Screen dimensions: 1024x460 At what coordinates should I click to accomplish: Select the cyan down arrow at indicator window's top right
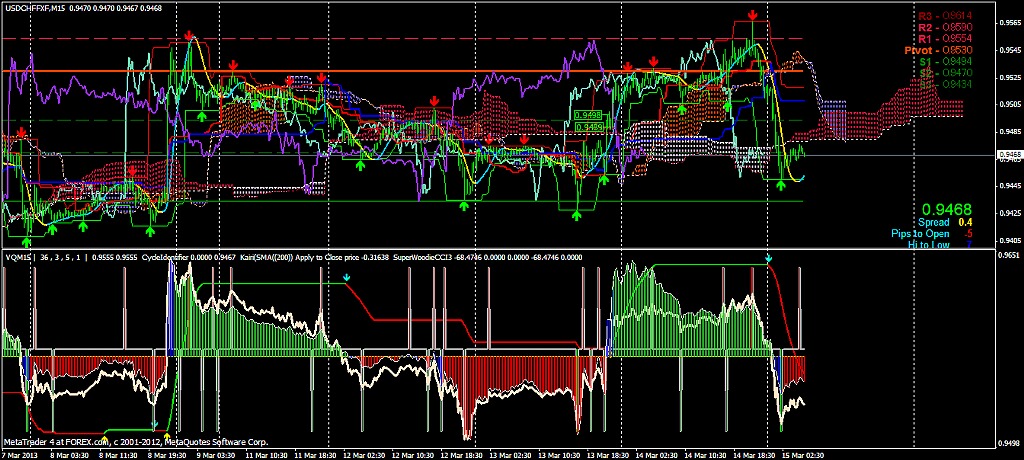tap(768, 259)
